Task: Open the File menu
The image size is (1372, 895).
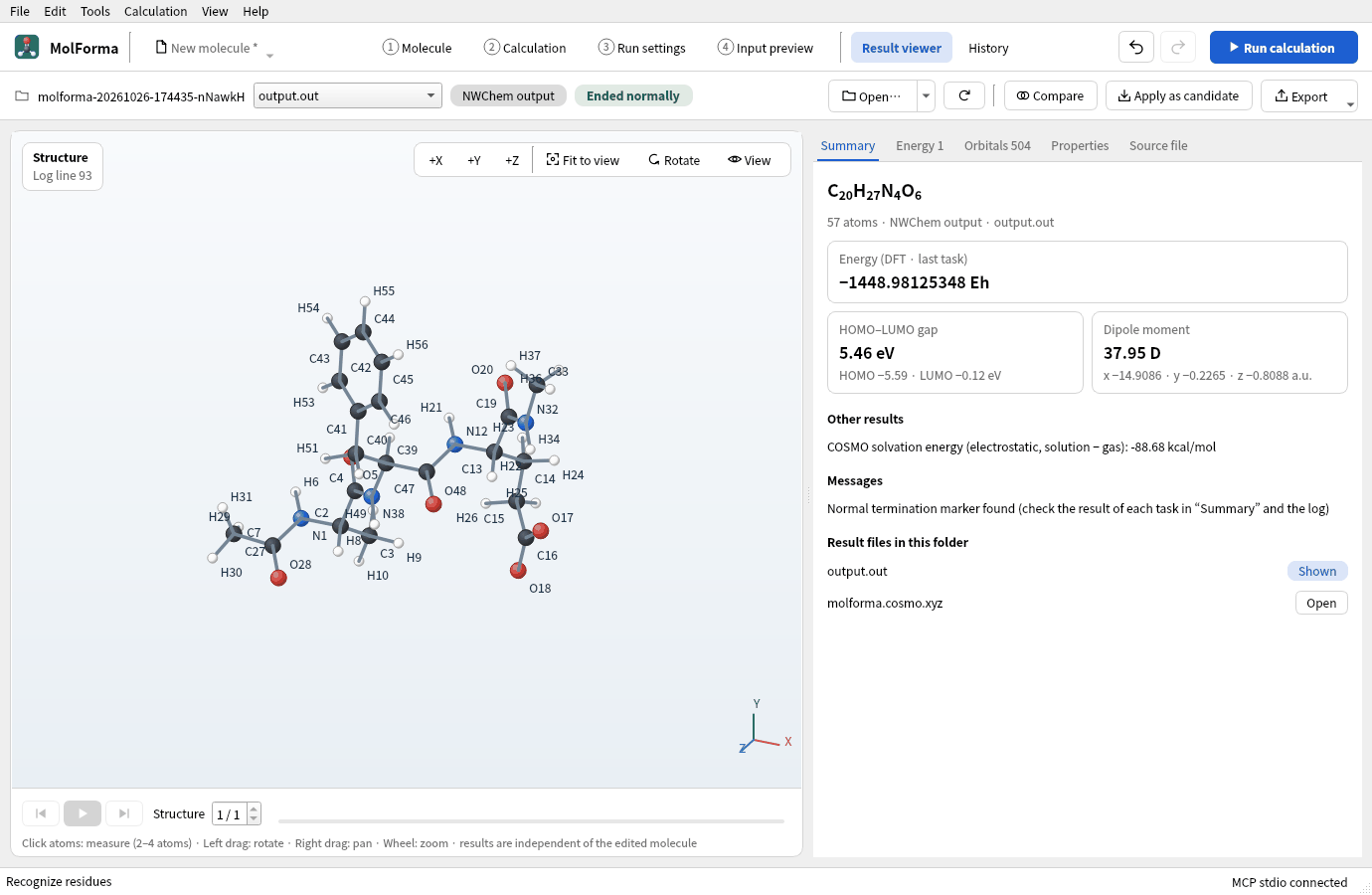Action: [20, 11]
